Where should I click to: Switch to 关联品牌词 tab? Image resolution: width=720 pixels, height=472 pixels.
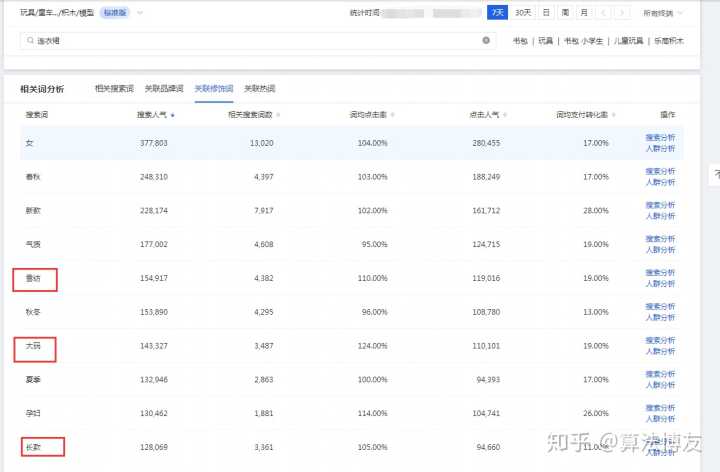pos(163,89)
